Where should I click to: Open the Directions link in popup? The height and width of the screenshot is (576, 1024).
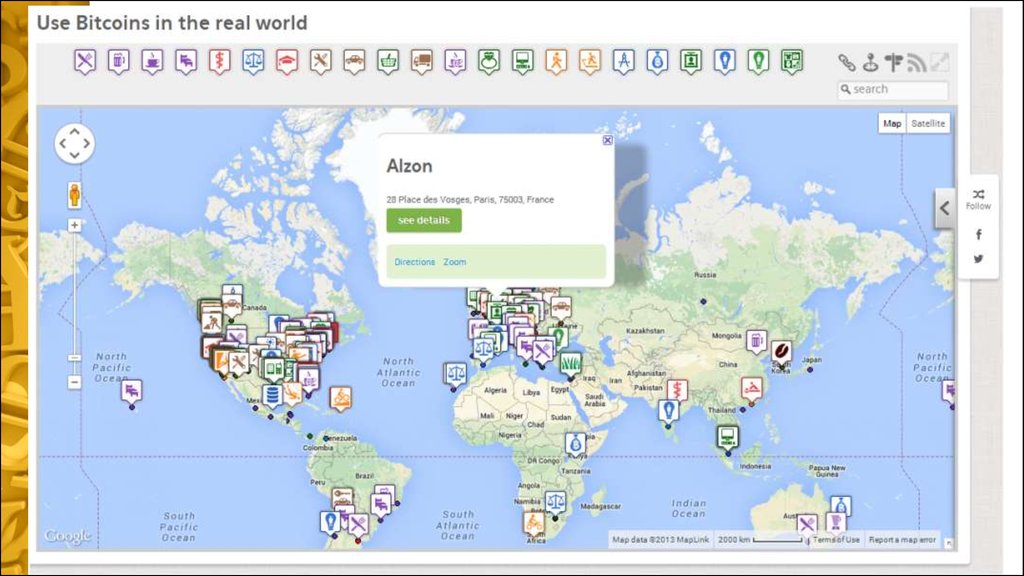click(x=415, y=262)
